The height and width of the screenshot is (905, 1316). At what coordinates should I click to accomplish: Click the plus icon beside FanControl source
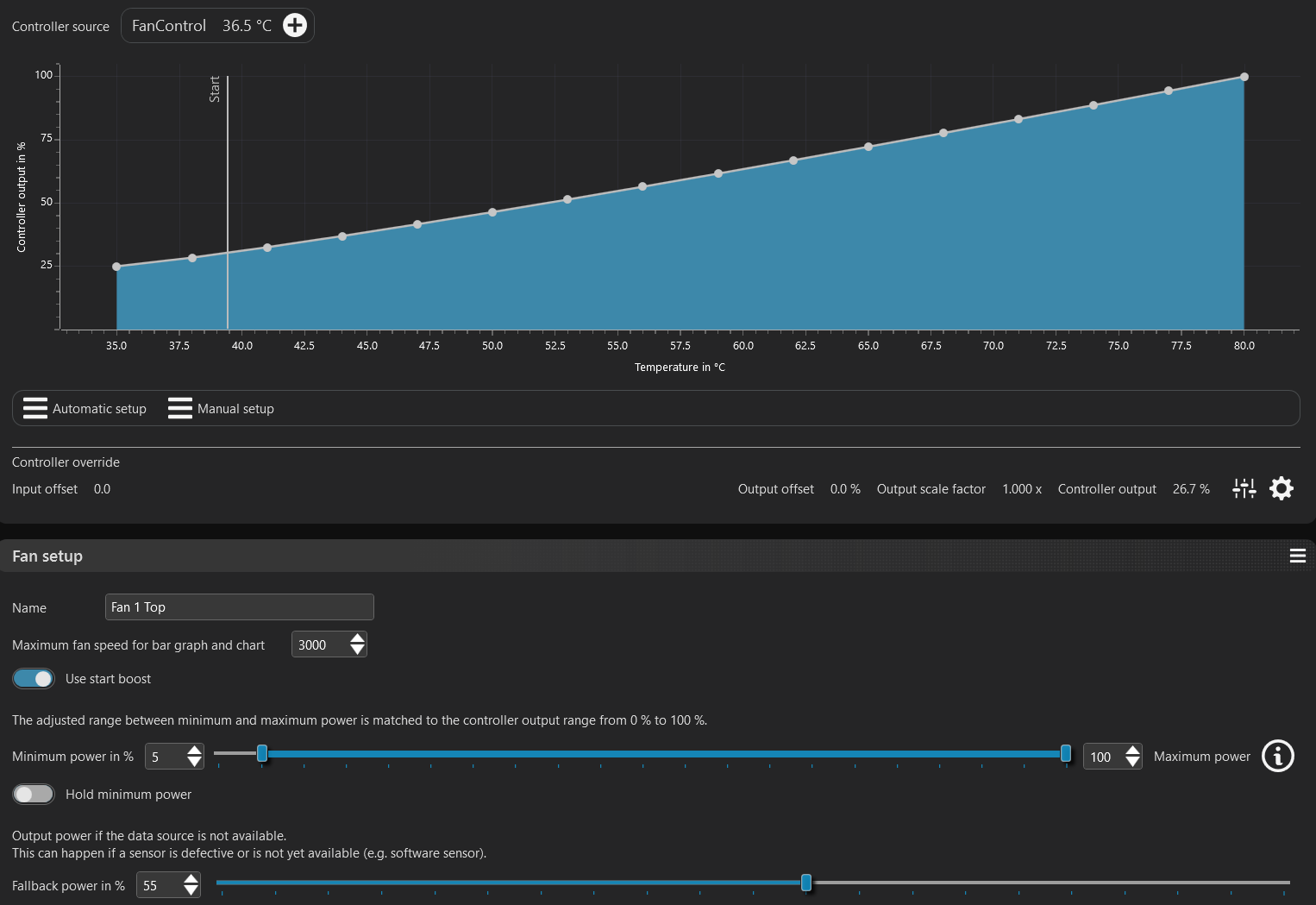pos(295,25)
